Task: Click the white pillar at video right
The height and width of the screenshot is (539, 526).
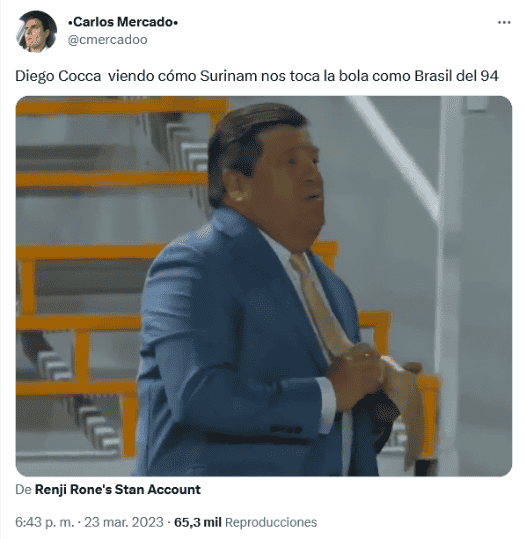Action: pos(448,275)
